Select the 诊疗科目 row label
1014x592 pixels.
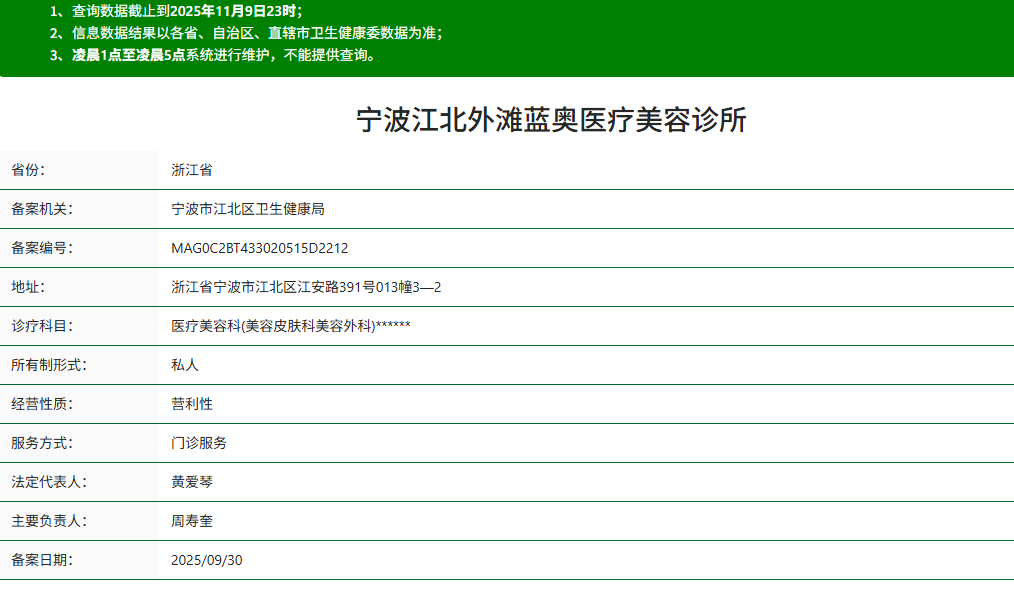pyautogui.click(x=36, y=326)
